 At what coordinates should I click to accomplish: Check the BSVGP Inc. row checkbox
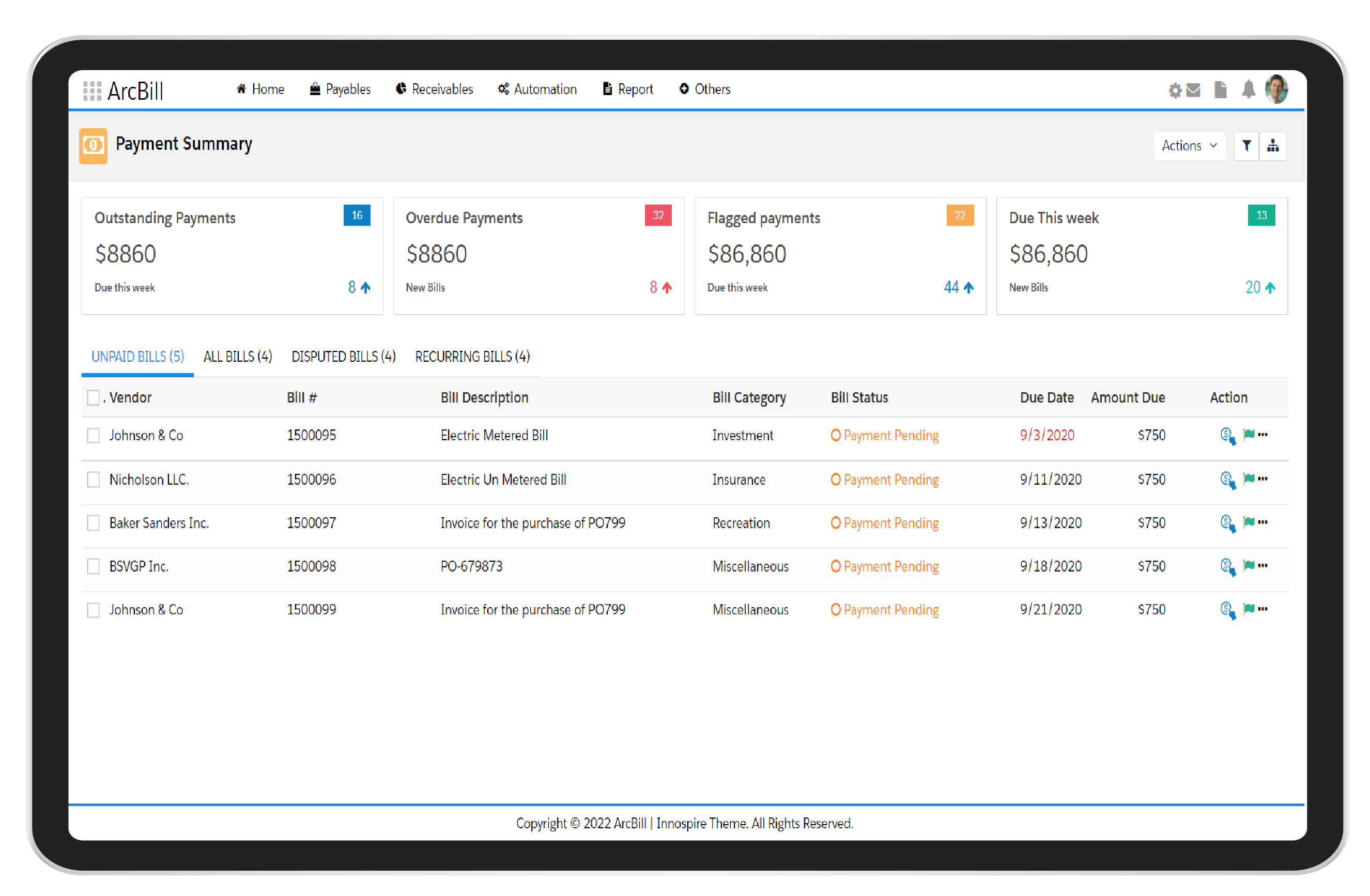tap(93, 567)
